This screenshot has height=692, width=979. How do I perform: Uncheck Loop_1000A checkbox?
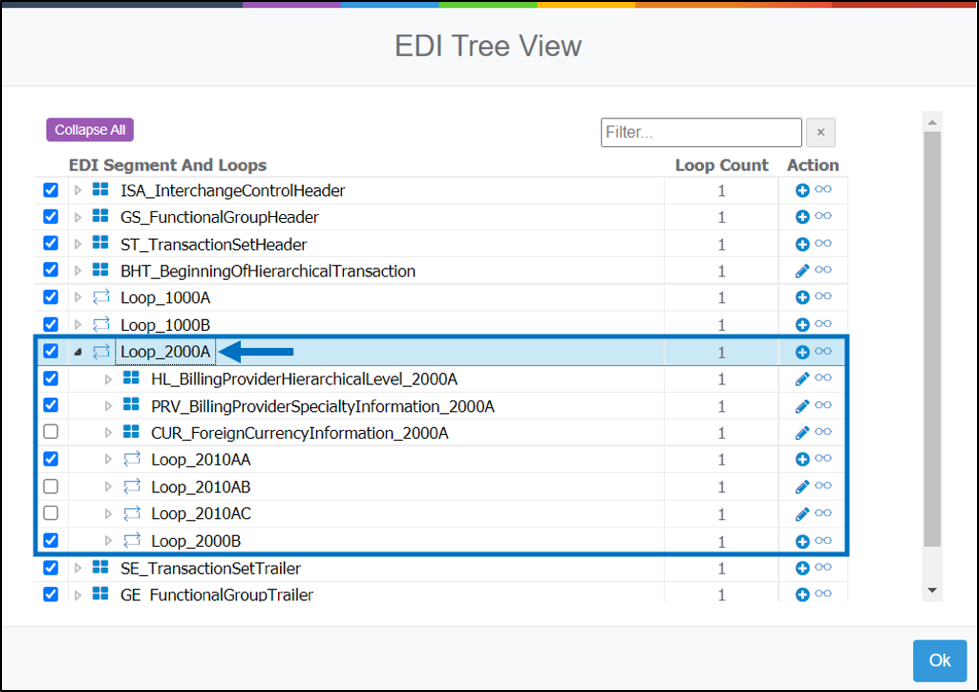pos(51,297)
